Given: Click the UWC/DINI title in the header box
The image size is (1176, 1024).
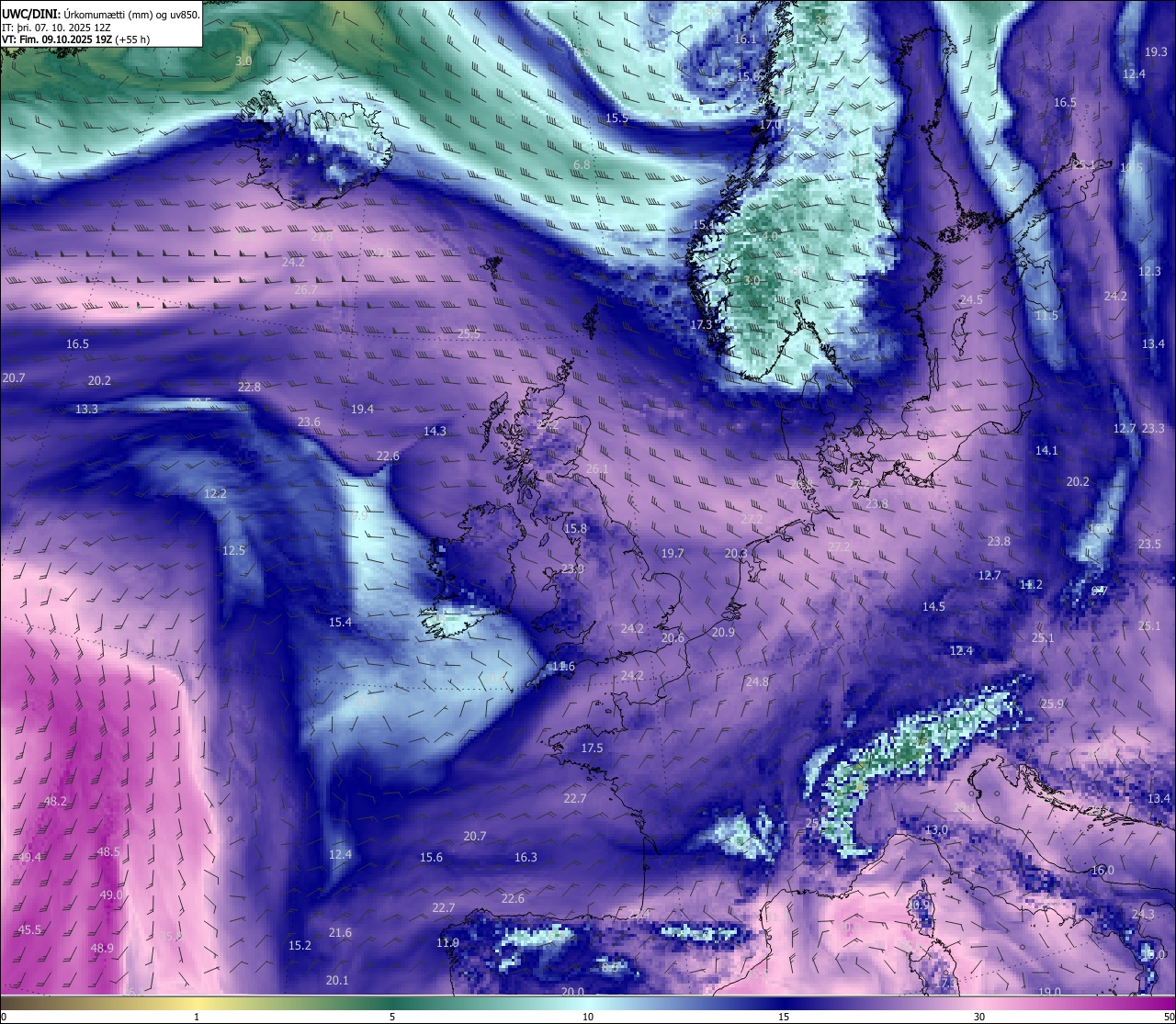Looking at the screenshot, I should pyautogui.click(x=31, y=14).
